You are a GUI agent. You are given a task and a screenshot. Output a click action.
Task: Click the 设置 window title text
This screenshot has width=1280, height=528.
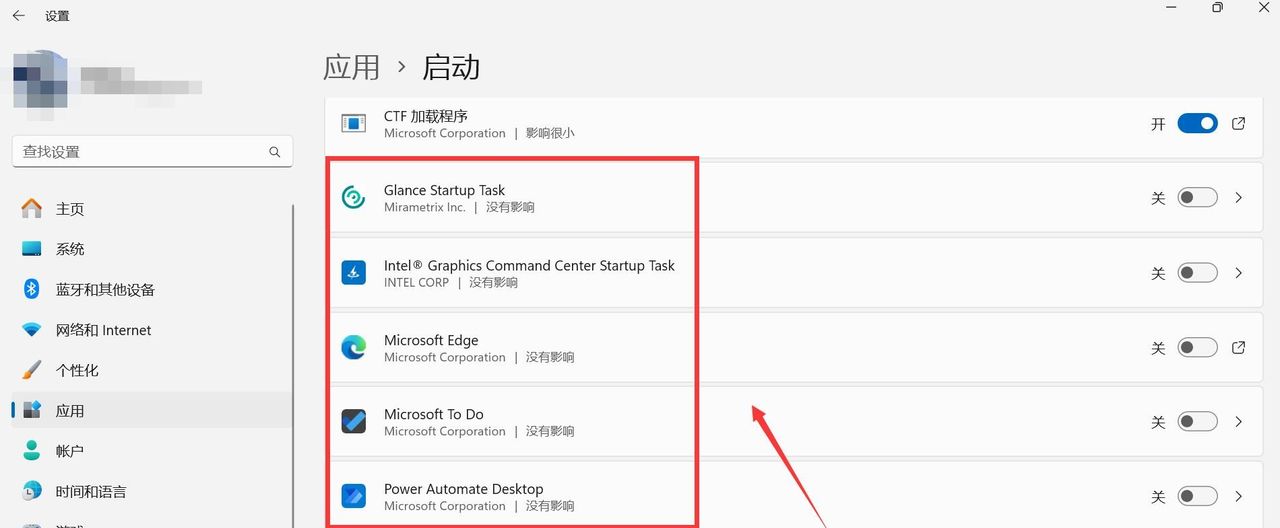pos(57,16)
